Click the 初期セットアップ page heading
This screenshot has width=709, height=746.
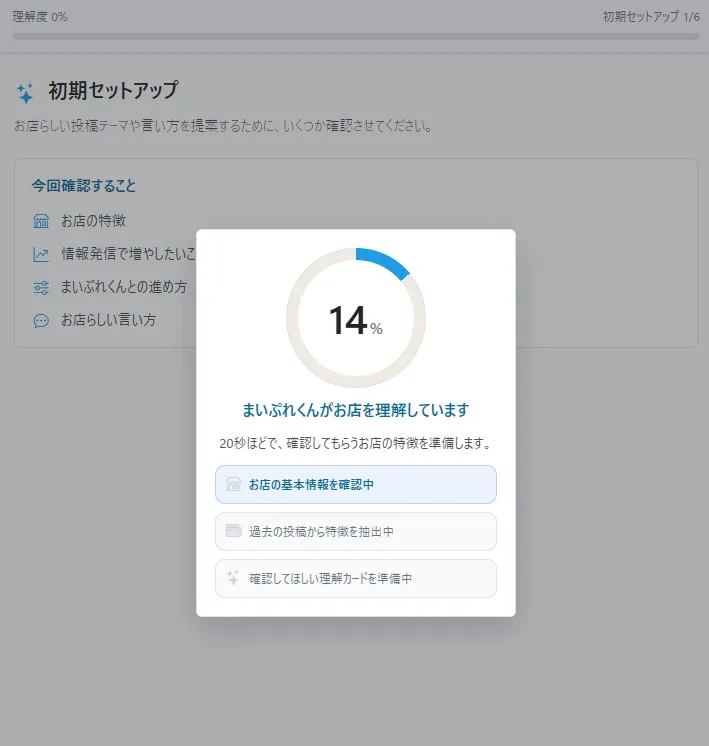(113, 90)
